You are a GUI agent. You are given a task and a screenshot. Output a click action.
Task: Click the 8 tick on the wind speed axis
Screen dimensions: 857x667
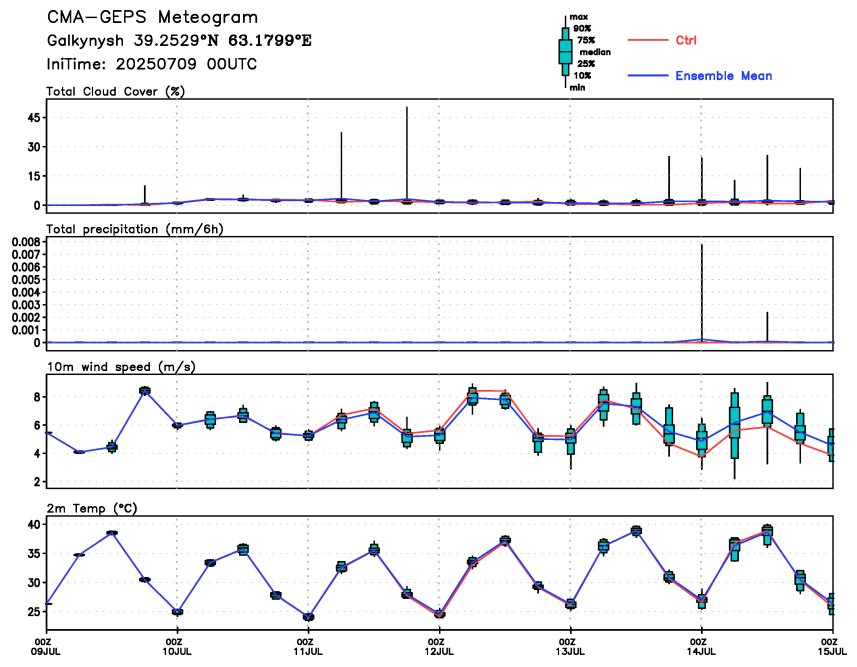tap(37, 397)
